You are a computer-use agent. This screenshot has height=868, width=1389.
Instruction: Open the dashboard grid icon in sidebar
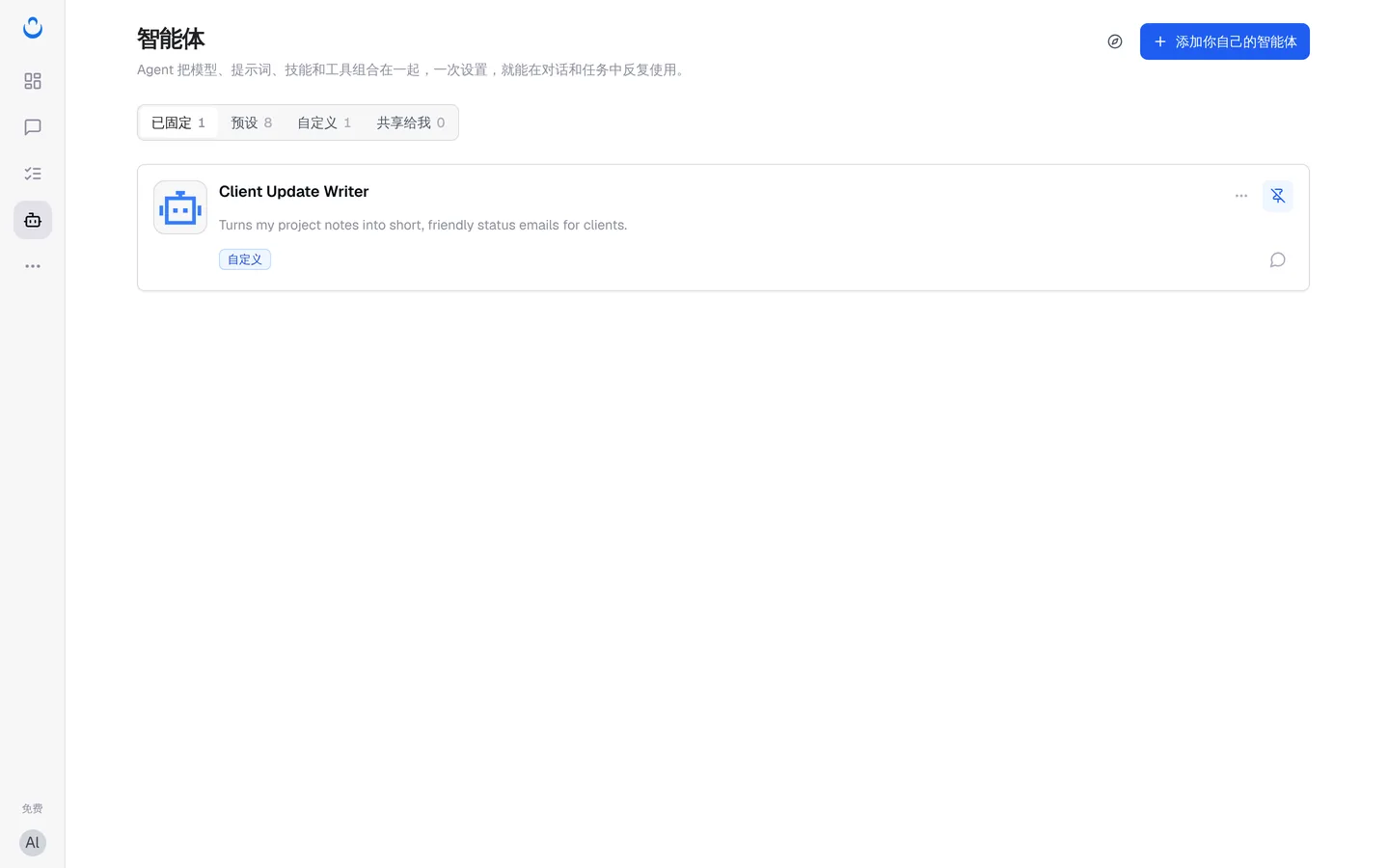click(x=33, y=81)
